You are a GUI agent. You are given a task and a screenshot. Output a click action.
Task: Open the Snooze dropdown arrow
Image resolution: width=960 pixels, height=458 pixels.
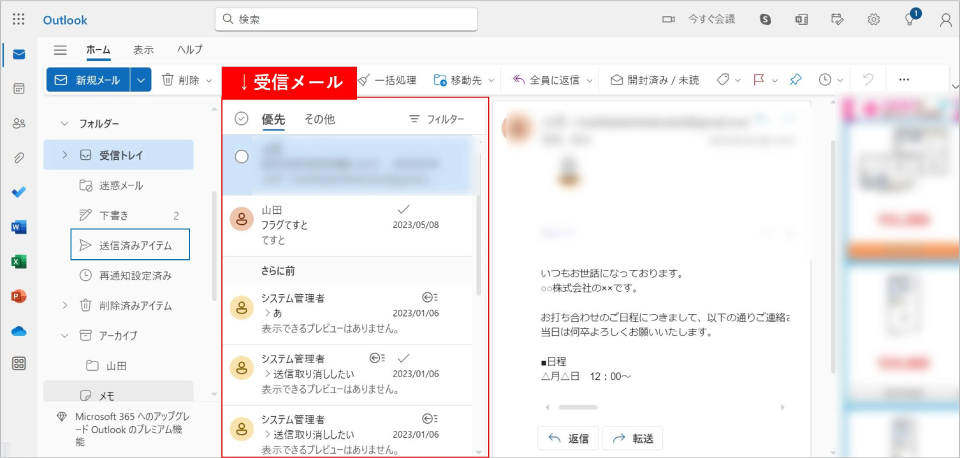(x=841, y=80)
